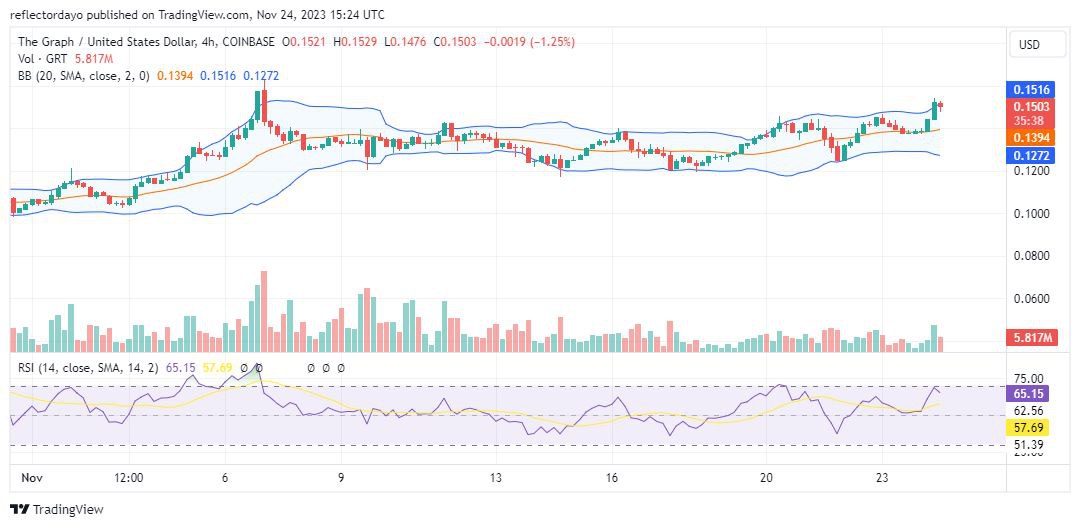The image size is (1080, 527).
Task: Click the blue 0.1272 lower band price tag
Action: point(1030,156)
